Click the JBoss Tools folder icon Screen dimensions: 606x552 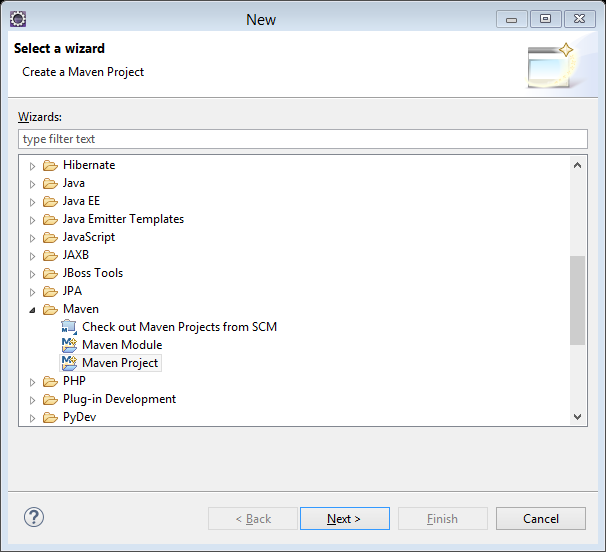point(50,273)
